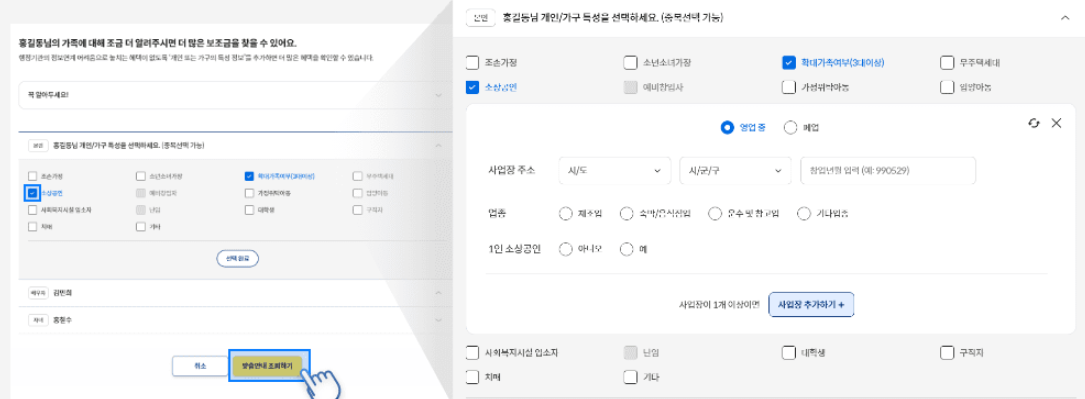Check 대학생 in the enlarged right panel
The height and width of the screenshot is (399, 1085).
coord(788,353)
